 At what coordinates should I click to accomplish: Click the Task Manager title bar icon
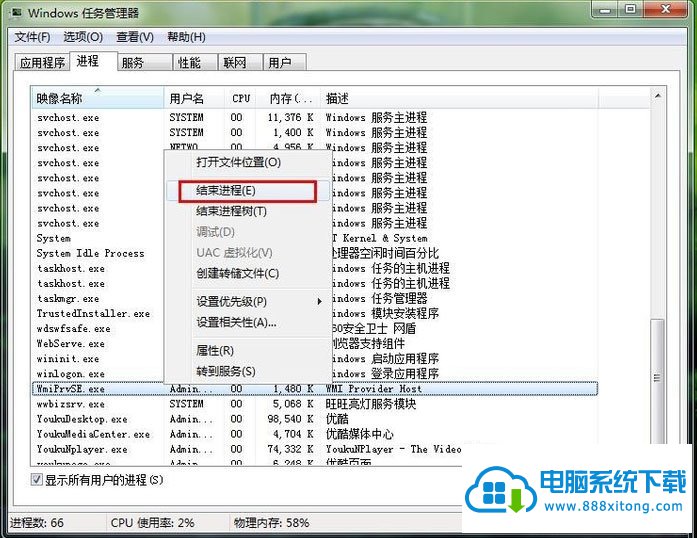(x=15, y=13)
